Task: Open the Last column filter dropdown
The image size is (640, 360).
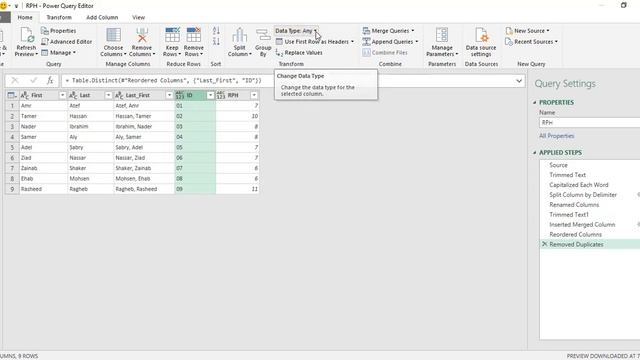Action: pyautogui.click(x=108, y=95)
